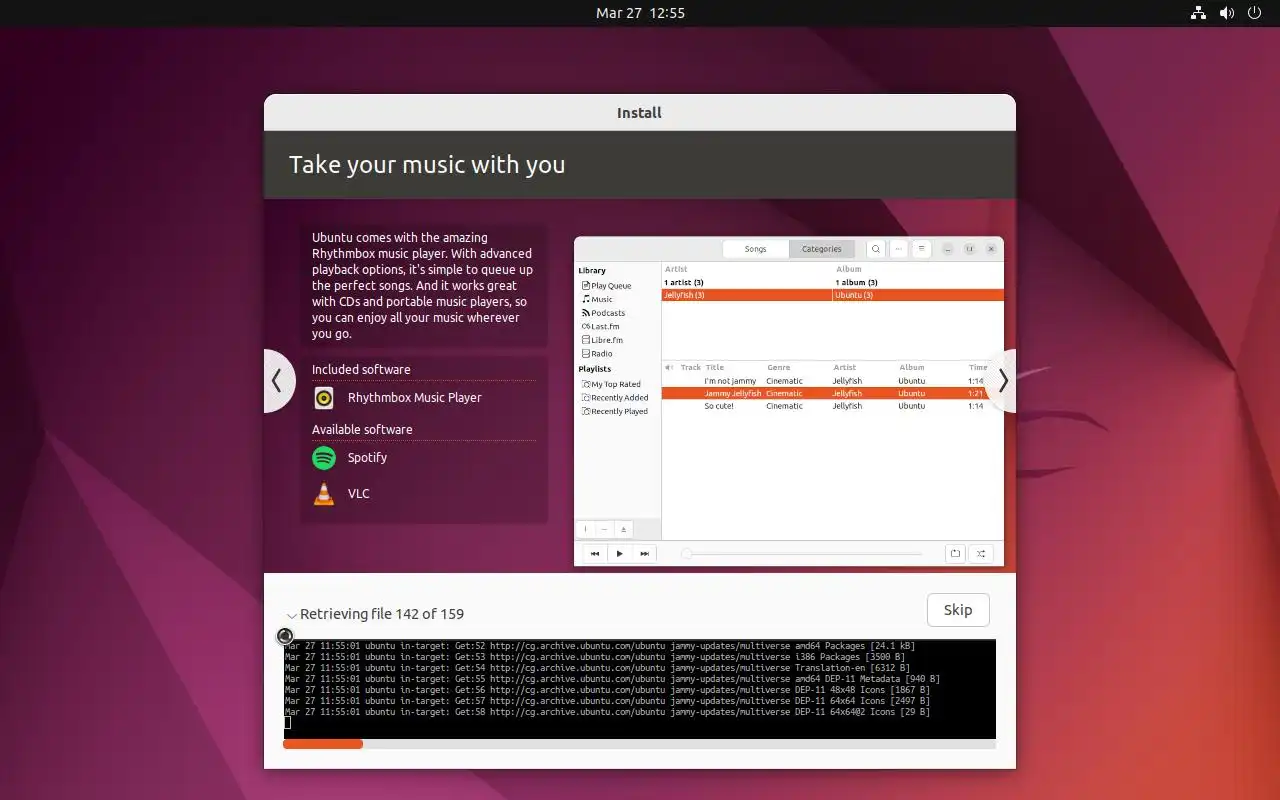Click the Genre column header in song list
The width and height of the screenshot is (1280, 800).
(x=779, y=367)
